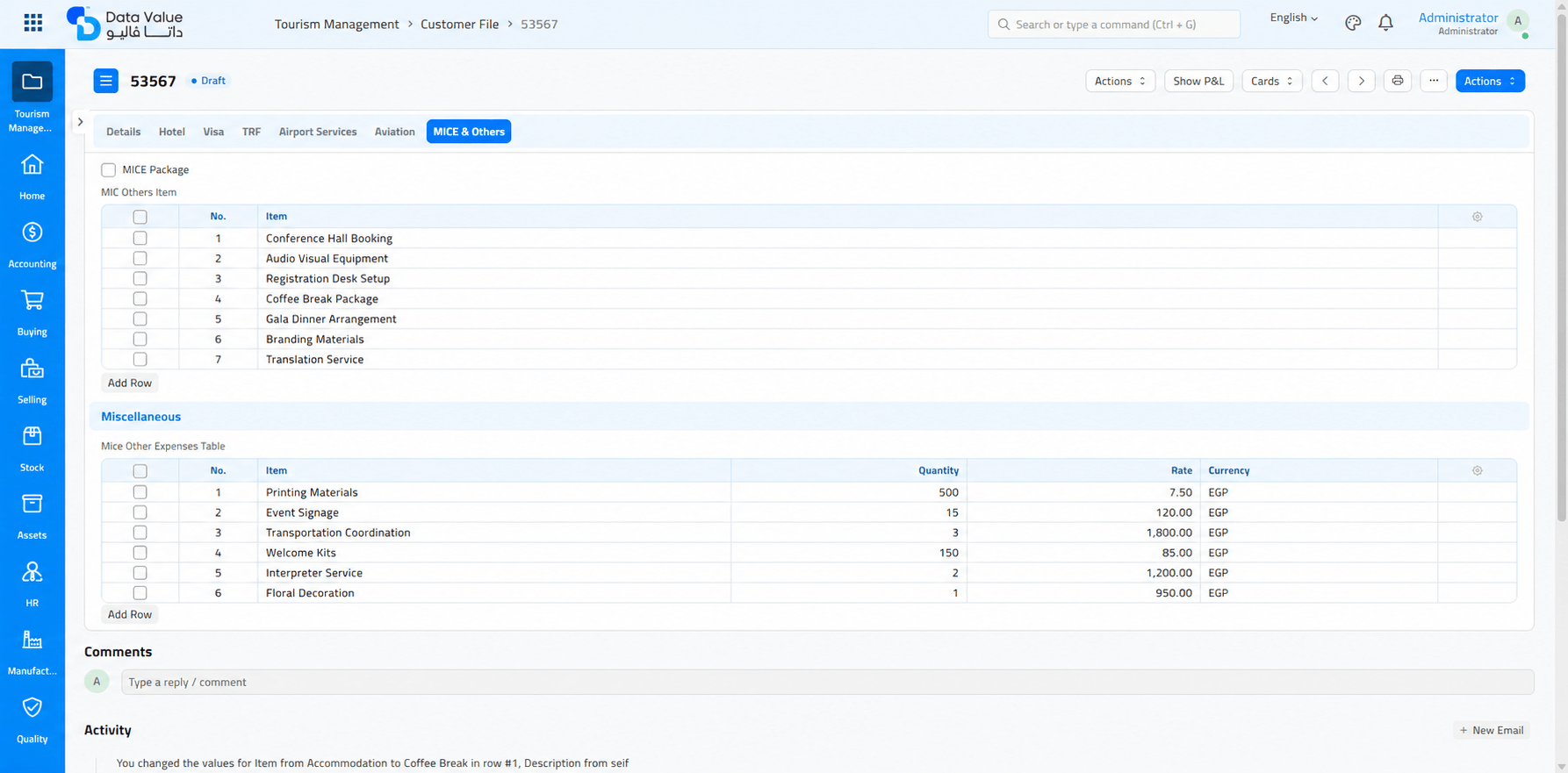This screenshot has width=1568, height=773.
Task: Open the Stock module
Action: 32,448
